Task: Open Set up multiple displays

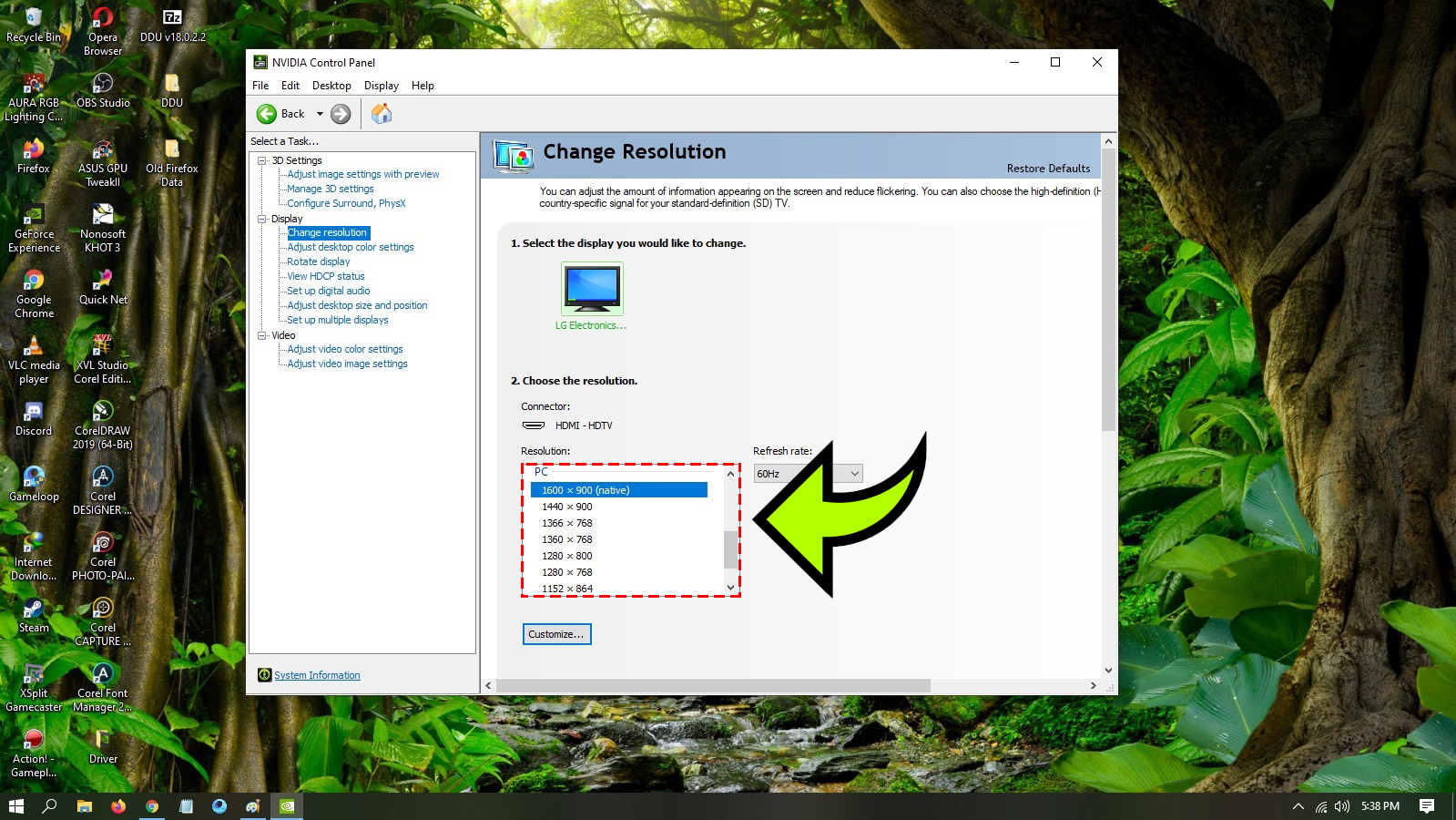Action: [x=338, y=320]
